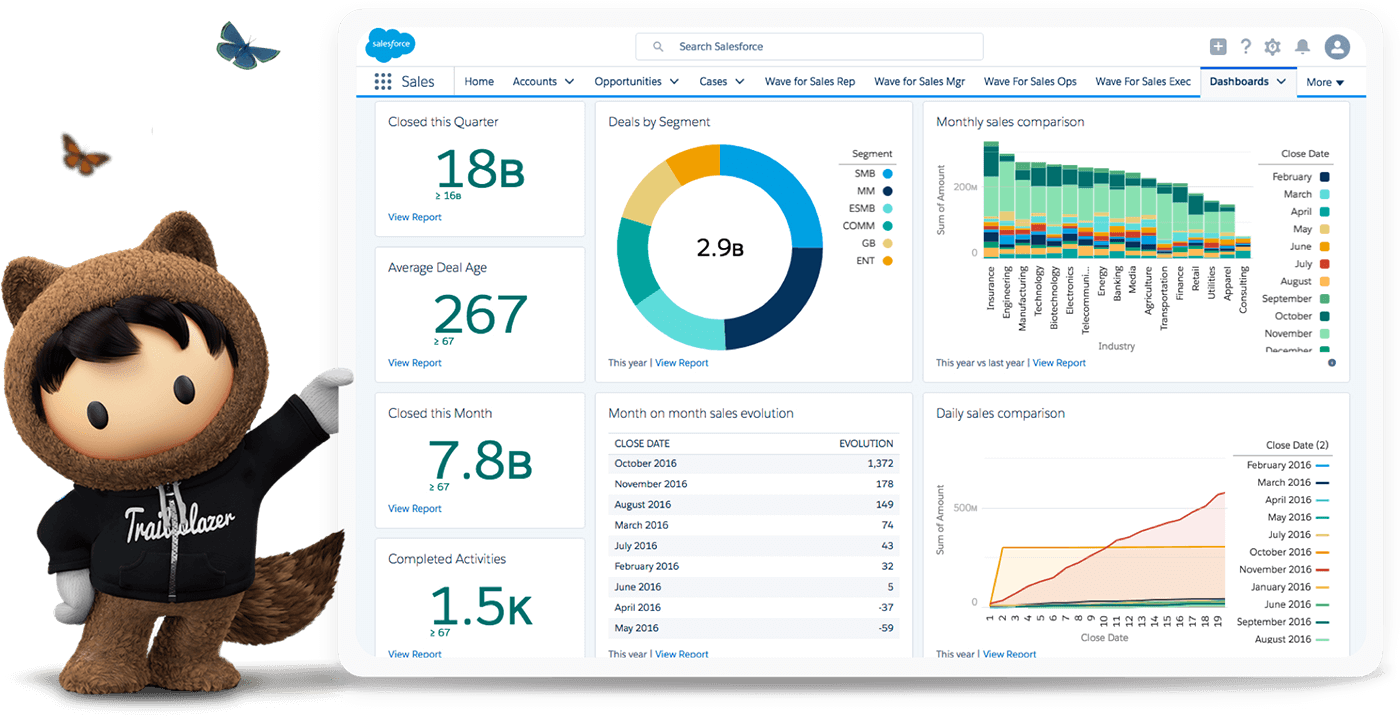The height and width of the screenshot is (718, 1400).
Task: Click the Search Salesforce field
Action: (809, 47)
